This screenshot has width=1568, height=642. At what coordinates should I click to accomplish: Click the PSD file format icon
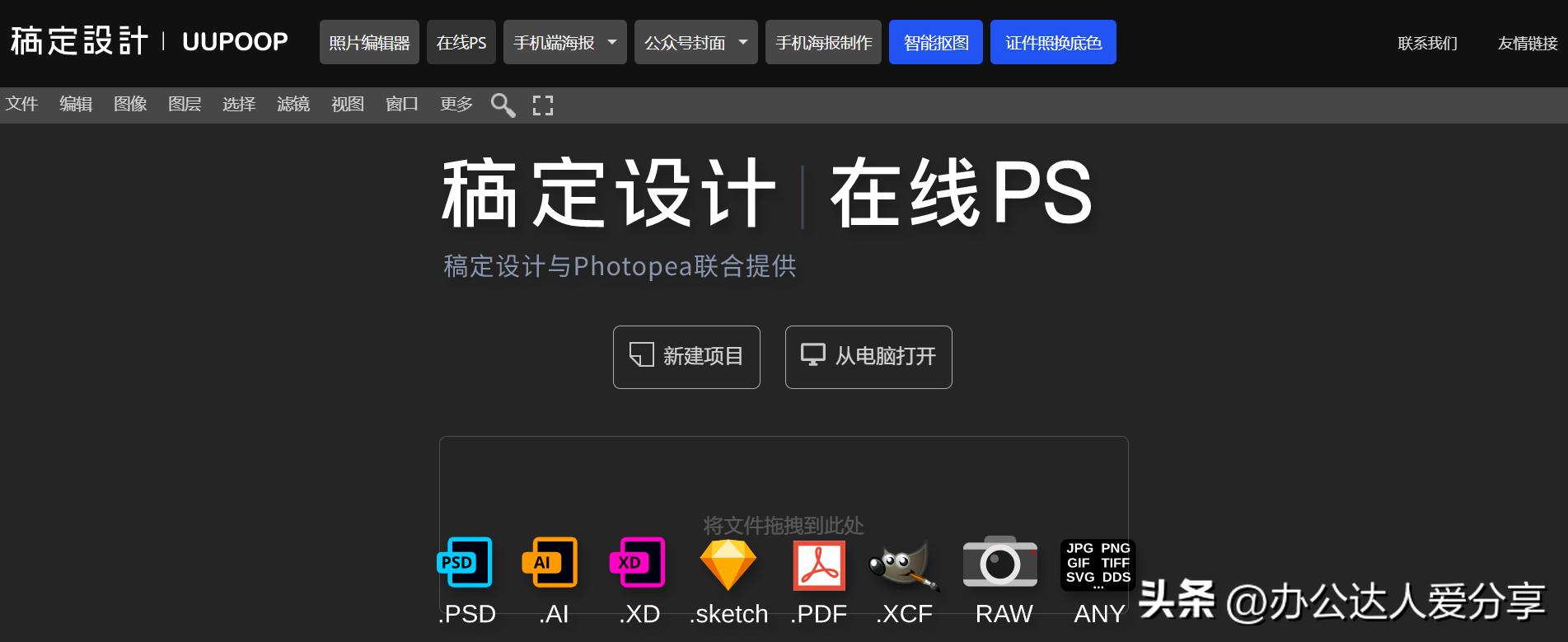tap(465, 562)
